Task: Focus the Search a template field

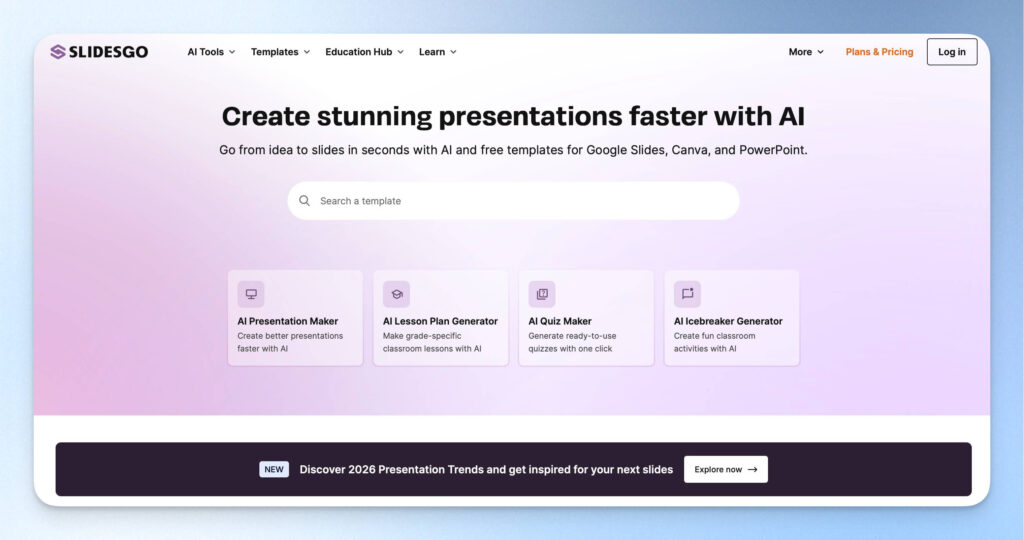Action: coord(513,200)
